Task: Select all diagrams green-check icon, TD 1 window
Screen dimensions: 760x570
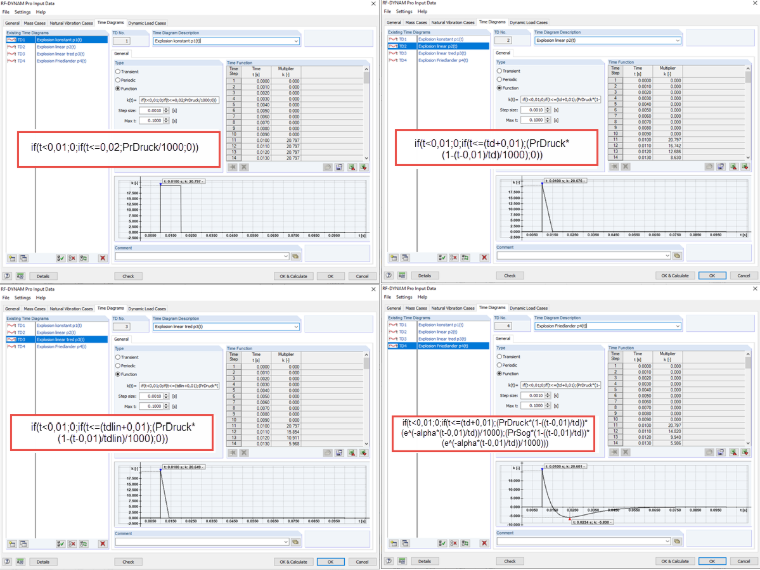Action: [x=61, y=258]
